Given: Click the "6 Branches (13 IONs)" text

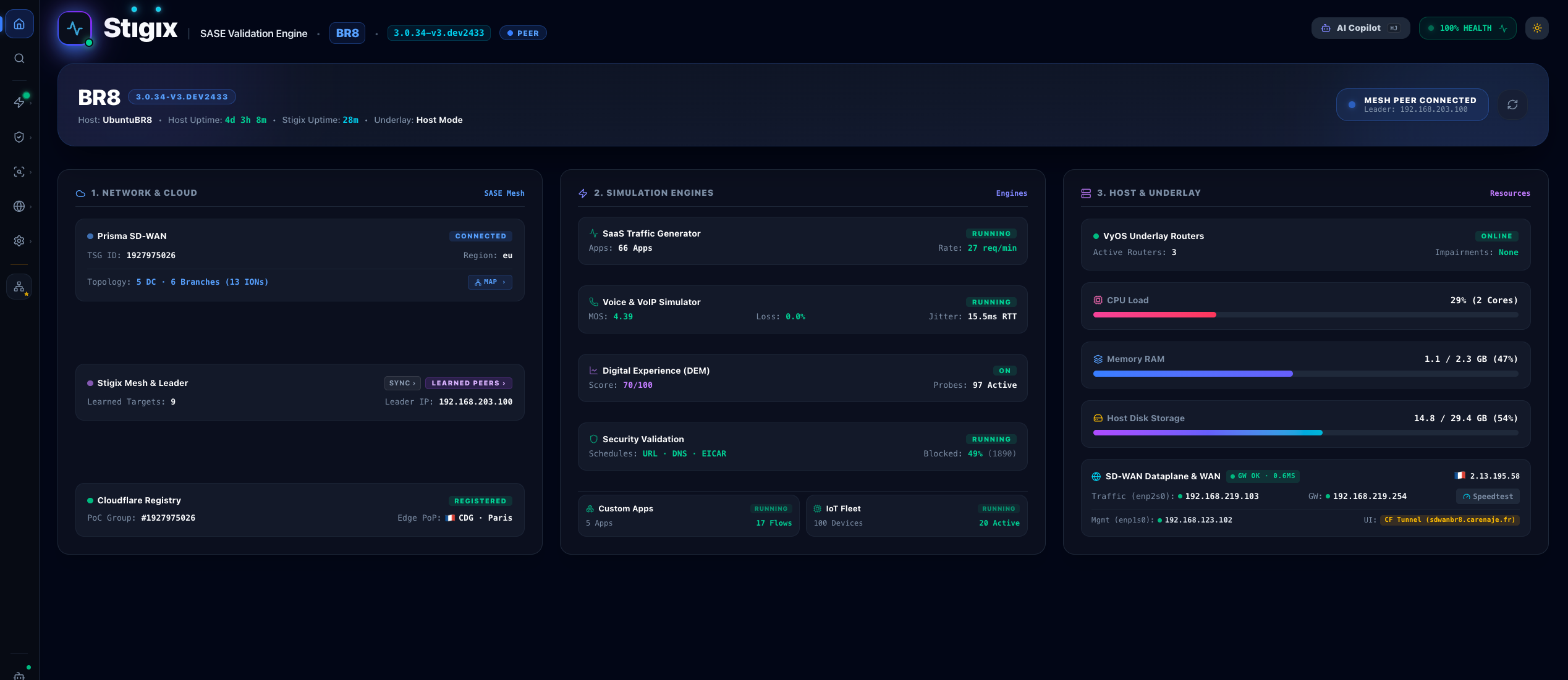Looking at the screenshot, I should 219,282.
